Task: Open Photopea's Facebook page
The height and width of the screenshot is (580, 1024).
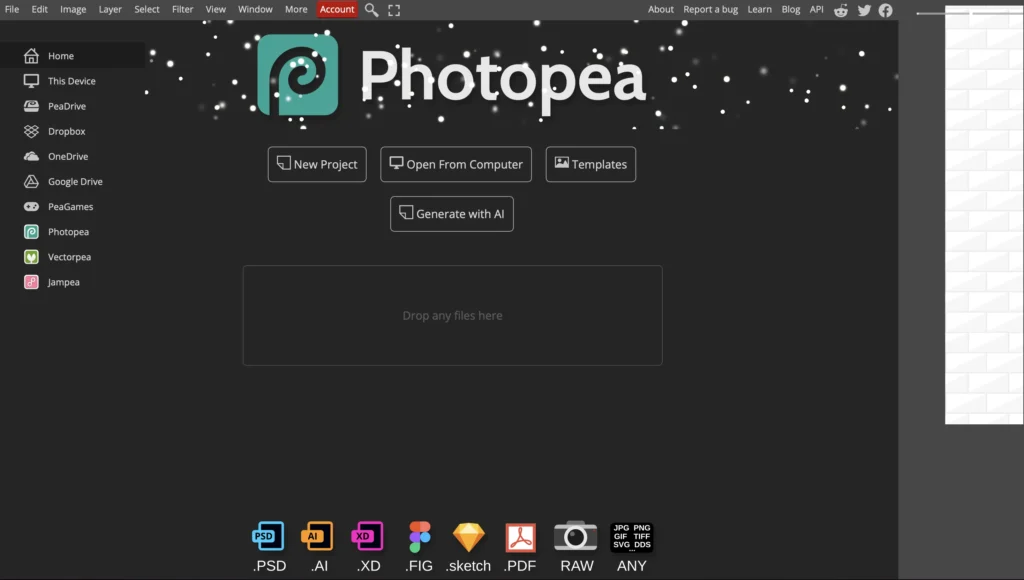Action: [x=886, y=10]
